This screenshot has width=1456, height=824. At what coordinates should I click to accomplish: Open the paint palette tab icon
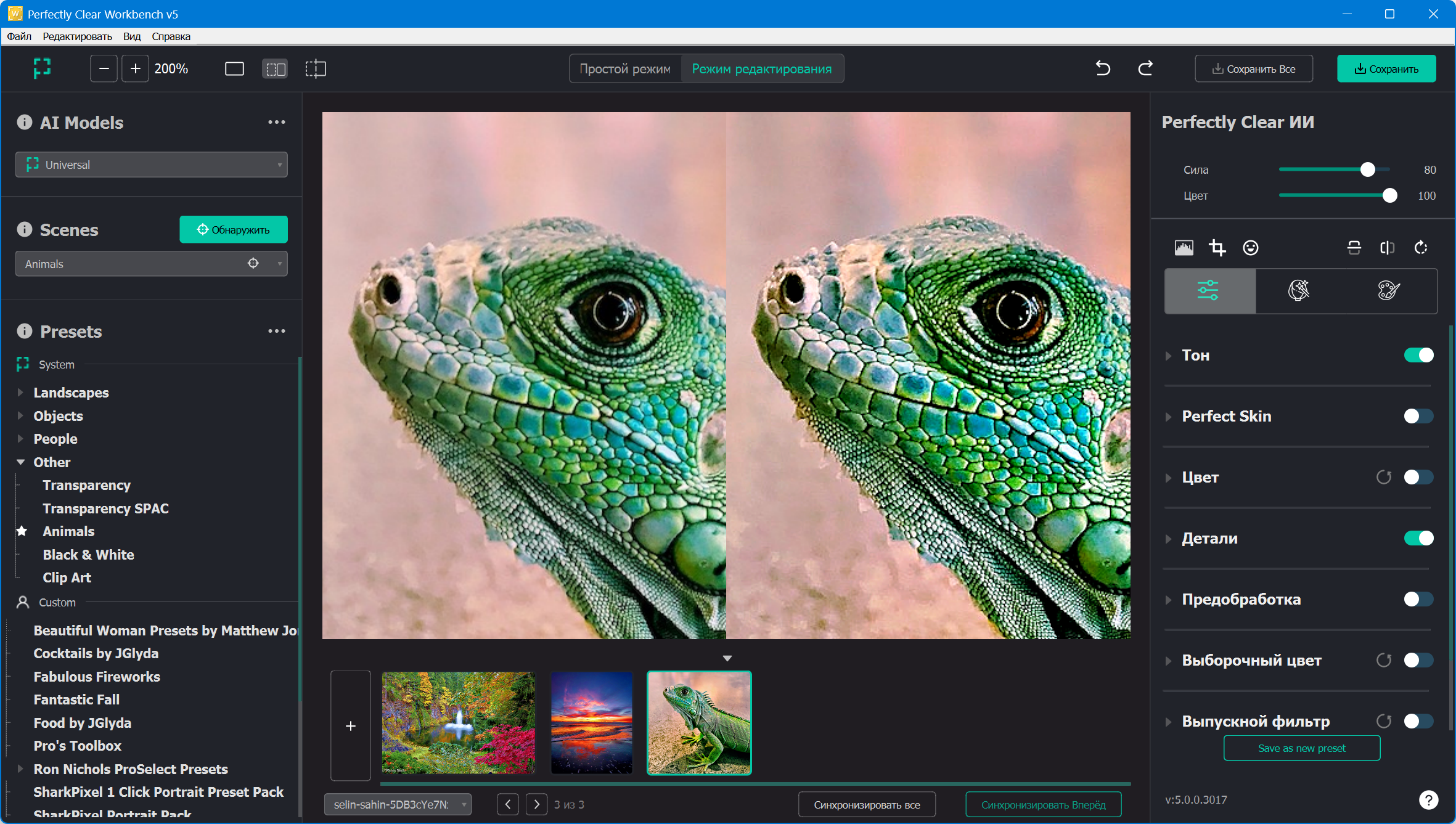pos(1388,290)
